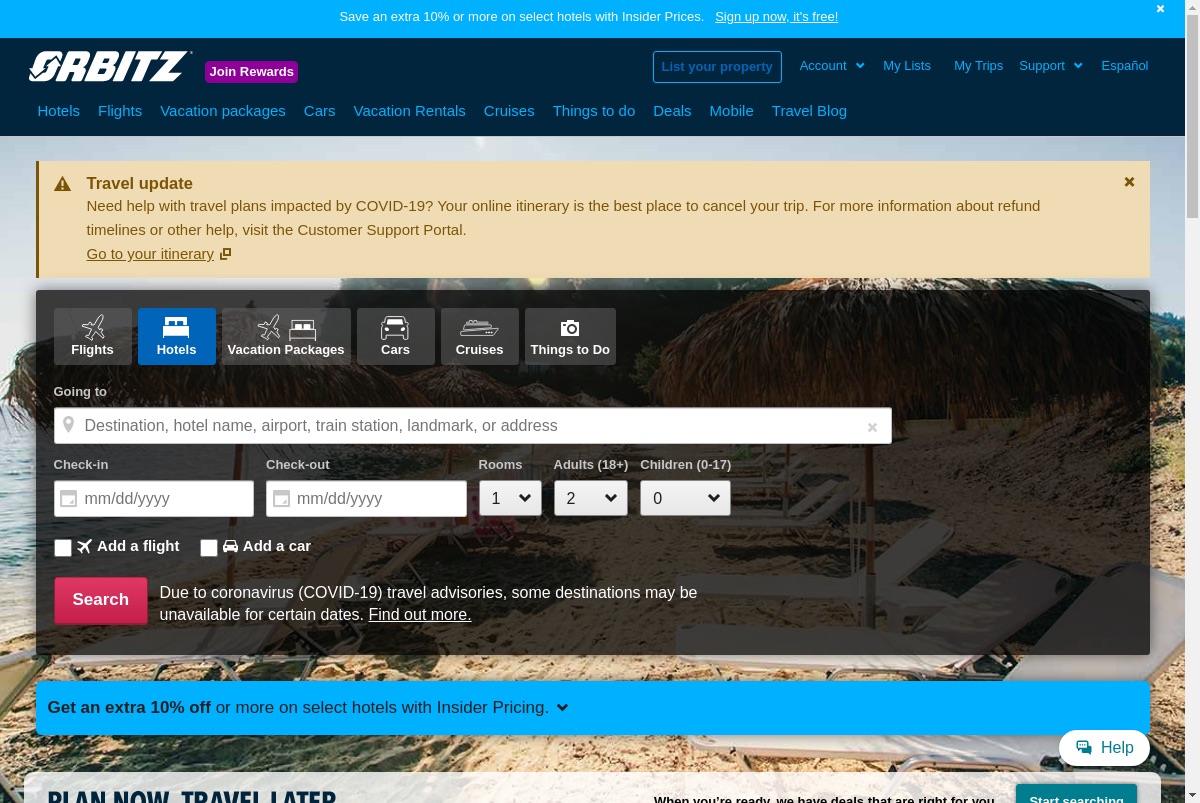
Task: Switch language to Español
Action: pos(1125,66)
